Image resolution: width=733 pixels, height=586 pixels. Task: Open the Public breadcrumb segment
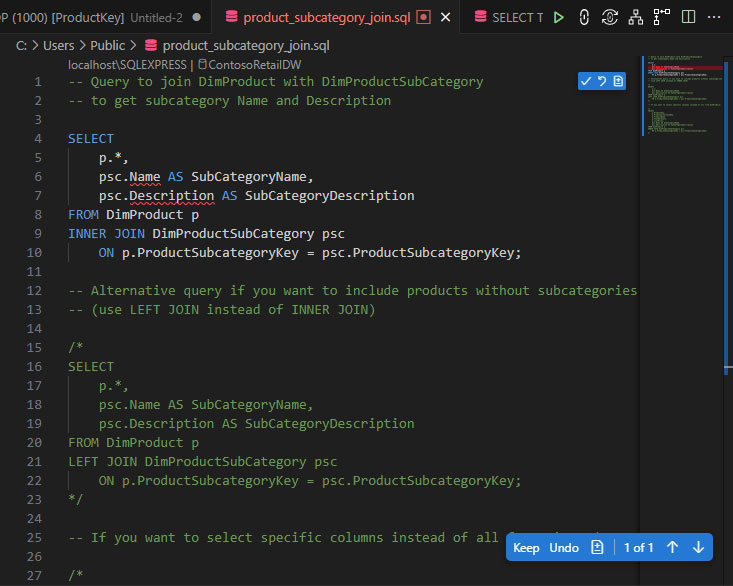coord(108,46)
